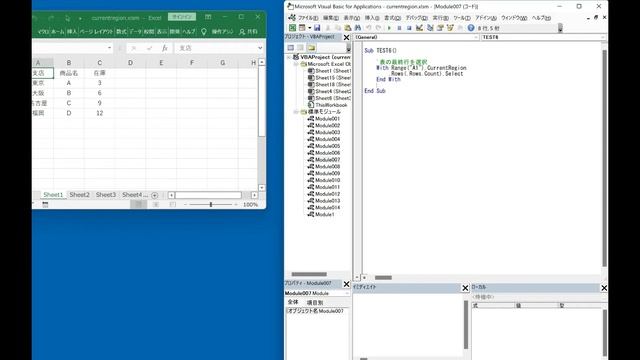This screenshot has width=640, height=360.
Task: Click the Reset stop icon in VBA toolbar
Action: click(x=409, y=28)
